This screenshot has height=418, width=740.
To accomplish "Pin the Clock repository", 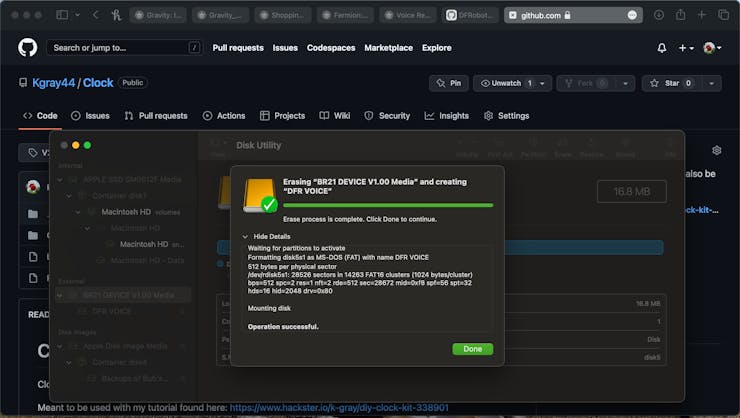I will click(448, 83).
